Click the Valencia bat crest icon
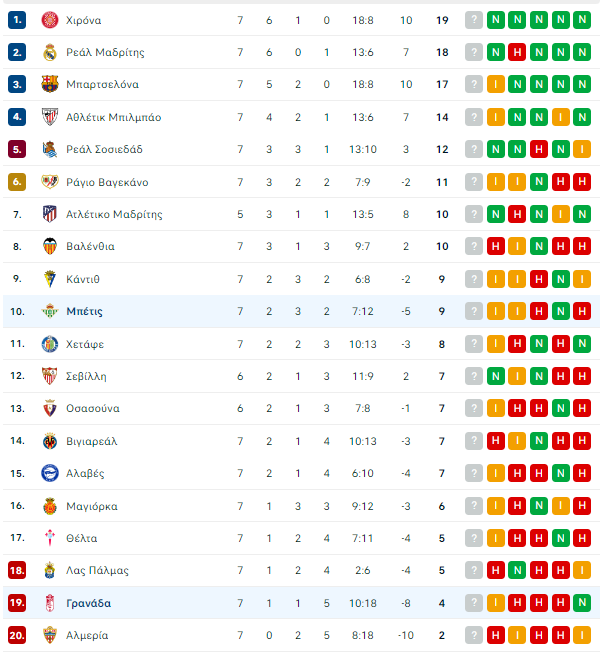Screen dimensions: 606x655 (50, 246)
